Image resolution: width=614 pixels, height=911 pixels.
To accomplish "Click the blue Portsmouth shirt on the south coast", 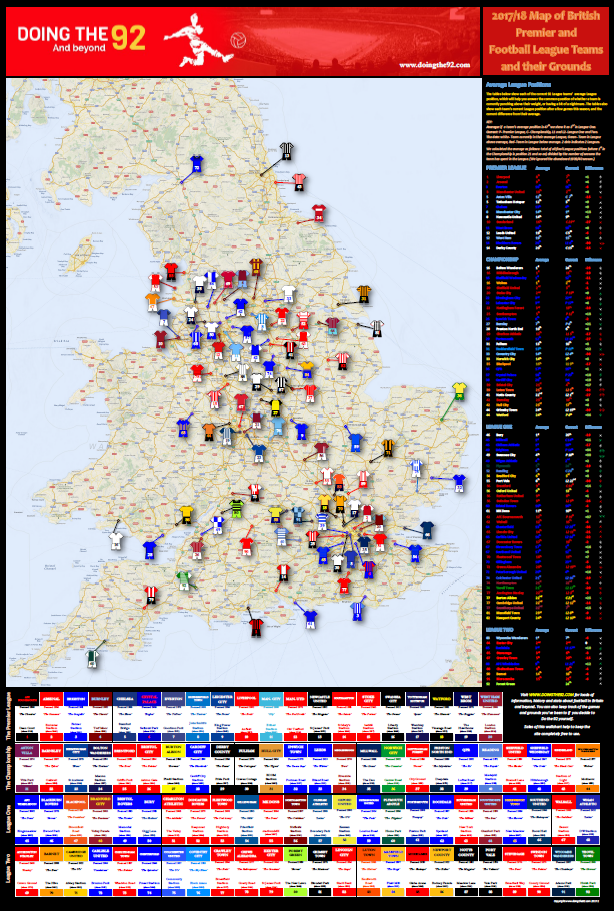I will click(310, 619).
